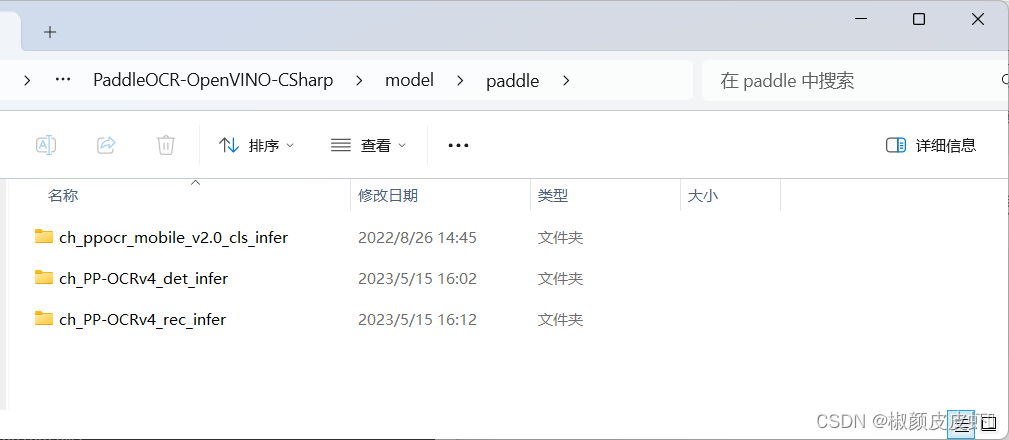The width and height of the screenshot is (1009, 440).
Task: Sort by 大小 column header
Action: pyautogui.click(x=703, y=196)
